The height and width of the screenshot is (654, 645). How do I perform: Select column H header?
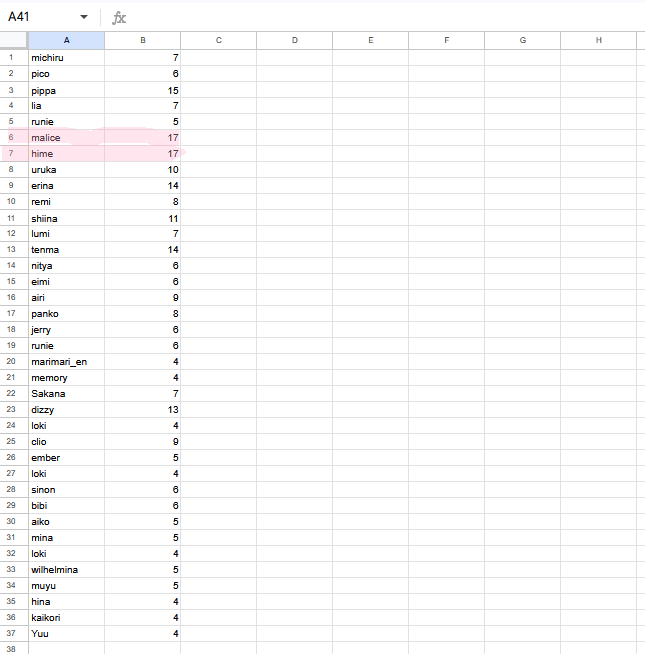598,40
